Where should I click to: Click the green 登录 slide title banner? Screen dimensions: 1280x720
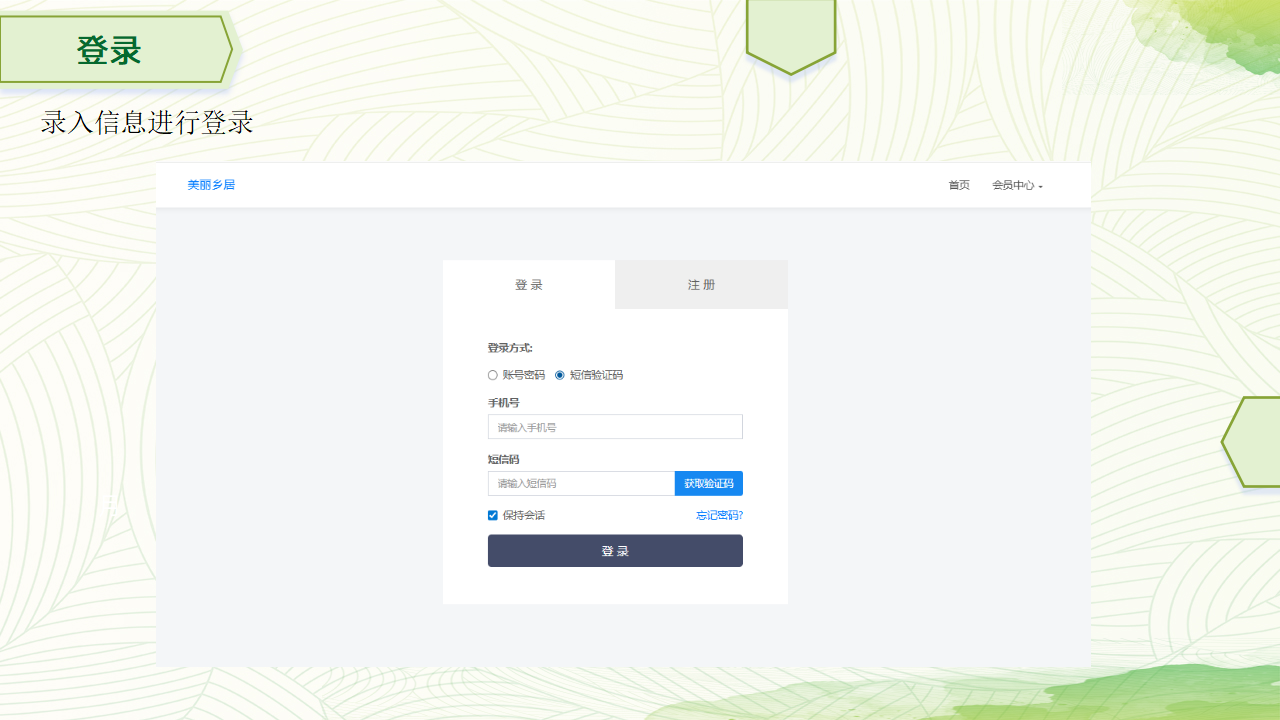pyautogui.click(x=112, y=50)
